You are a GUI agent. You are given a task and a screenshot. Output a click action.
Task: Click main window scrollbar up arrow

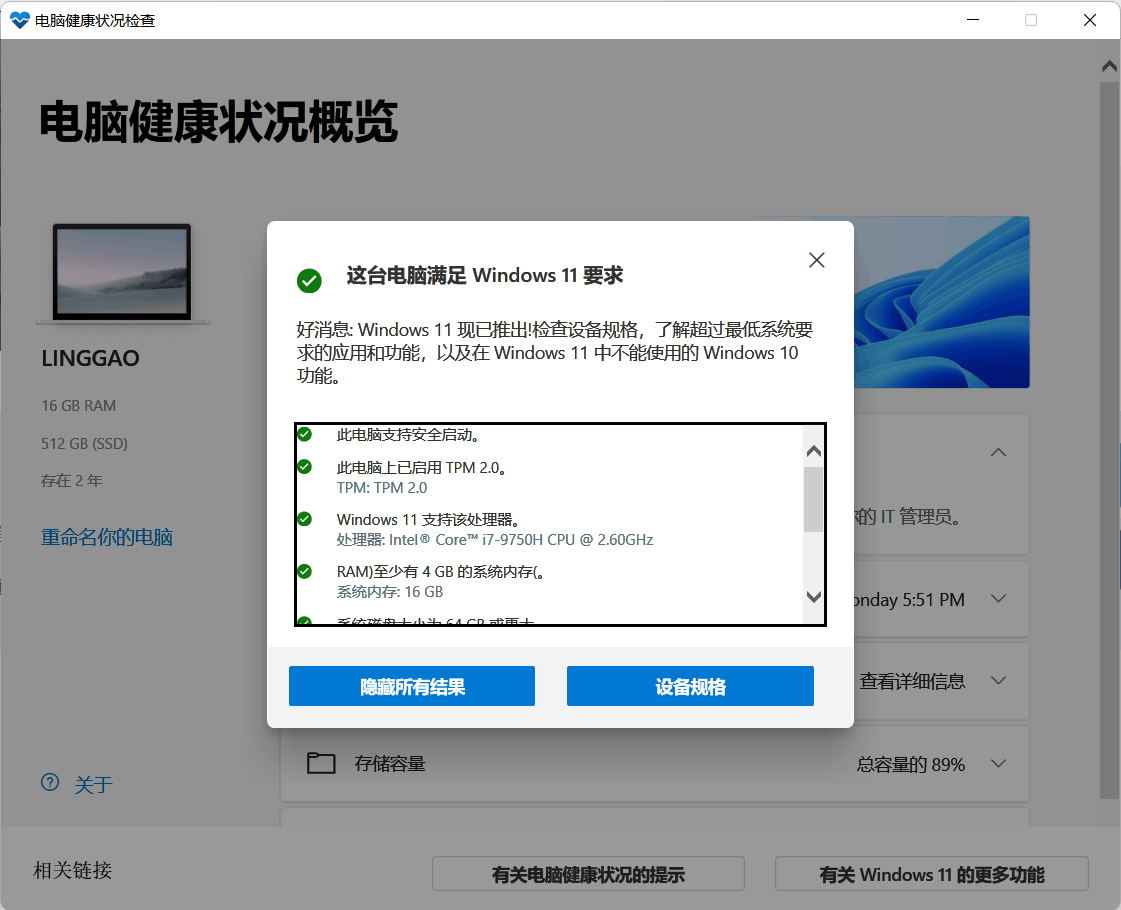[x=1110, y=66]
